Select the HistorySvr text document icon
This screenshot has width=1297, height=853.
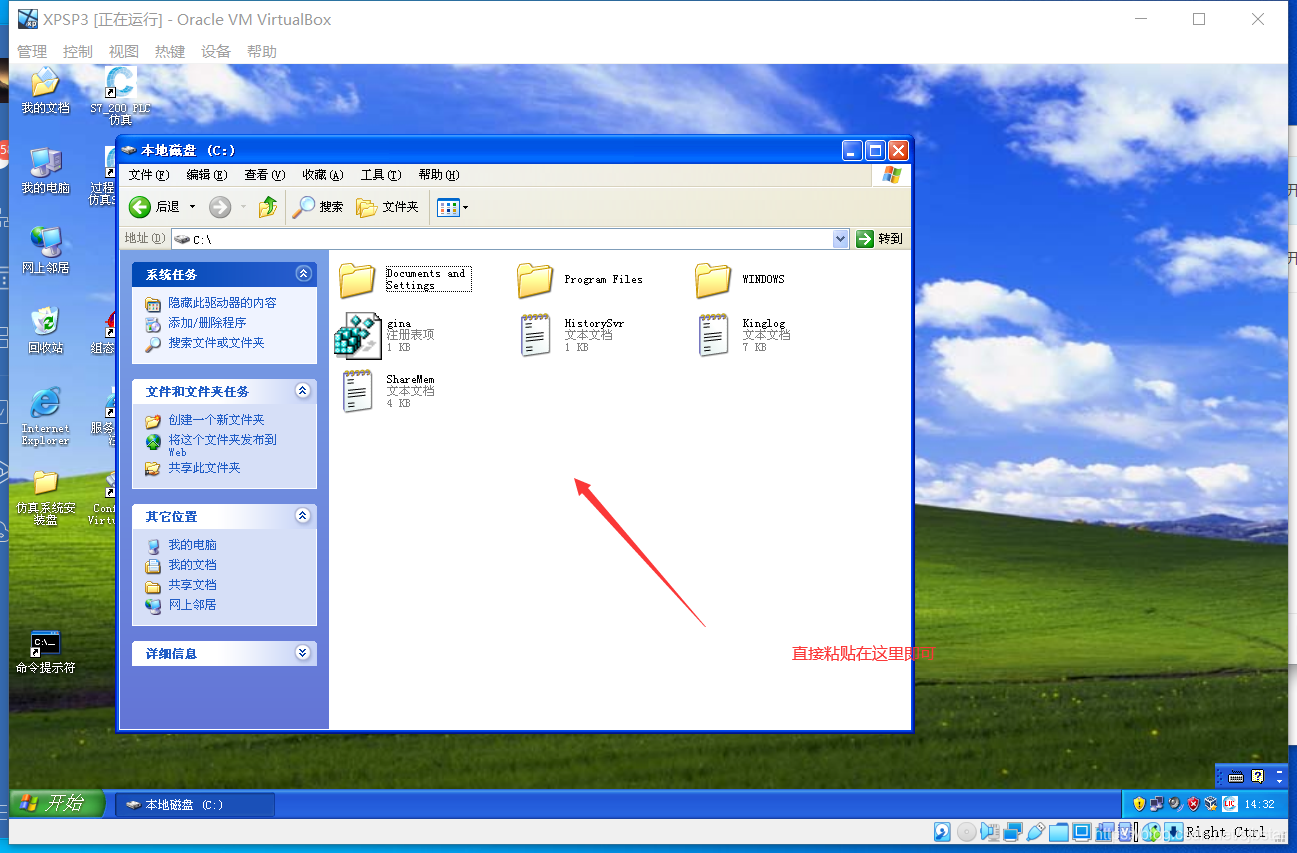pyautogui.click(x=536, y=335)
